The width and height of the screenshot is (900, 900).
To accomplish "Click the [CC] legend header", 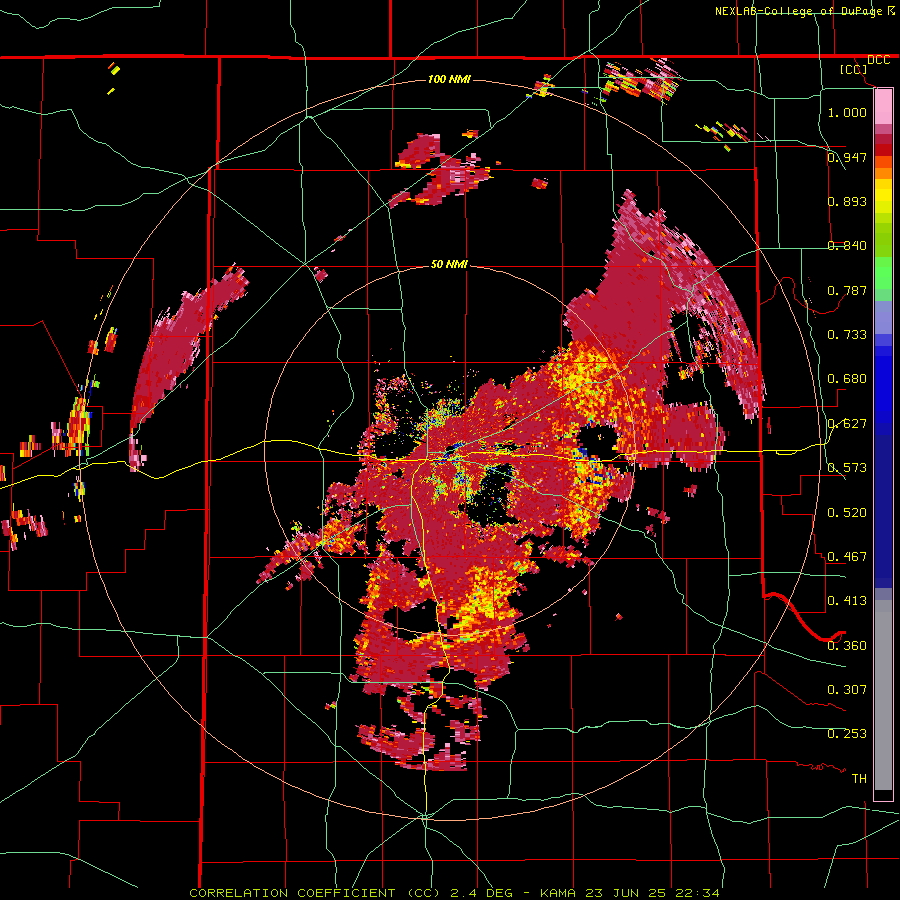I will (x=854, y=69).
